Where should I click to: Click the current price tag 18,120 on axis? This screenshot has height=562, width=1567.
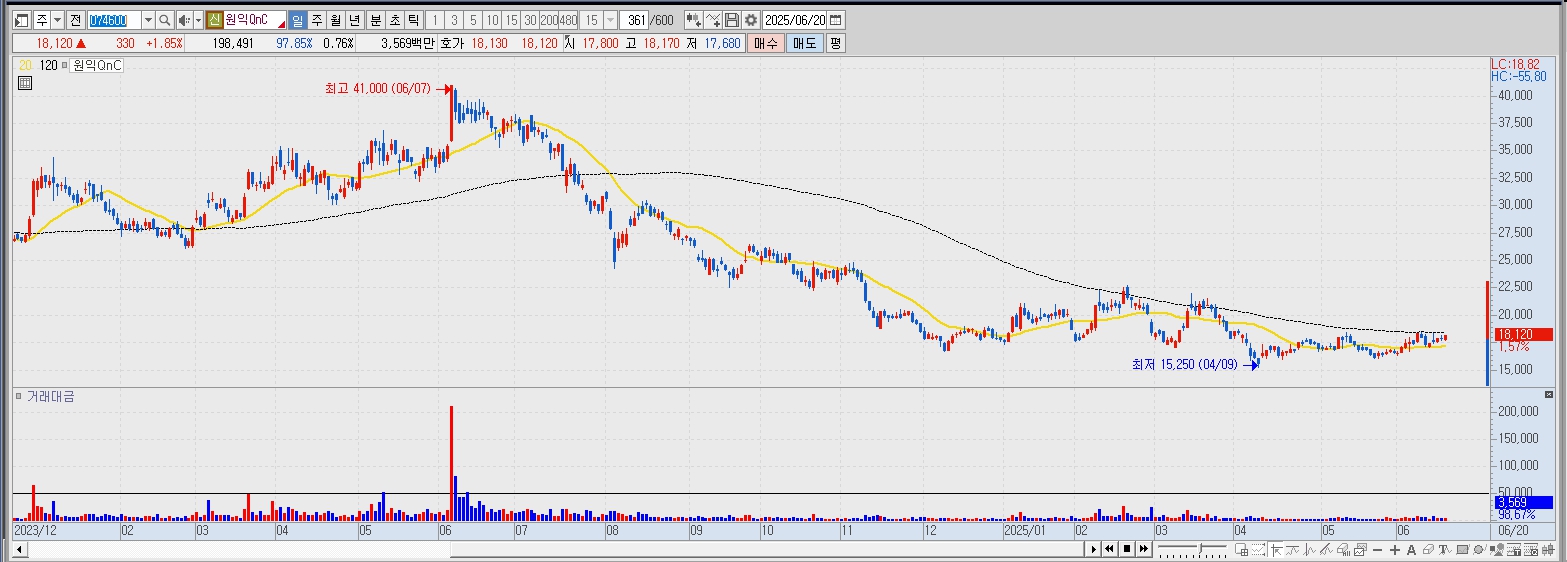(1525, 335)
